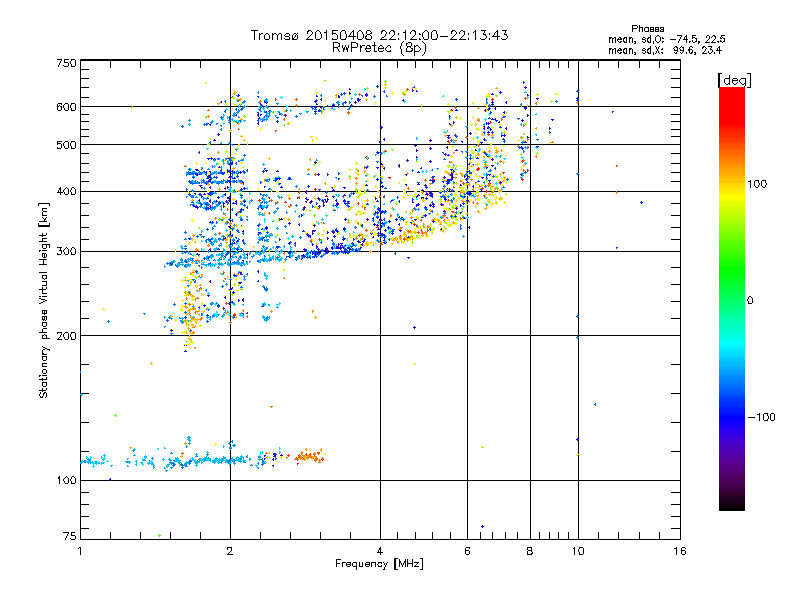Click the x-axis tick label '16'

point(680,551)
